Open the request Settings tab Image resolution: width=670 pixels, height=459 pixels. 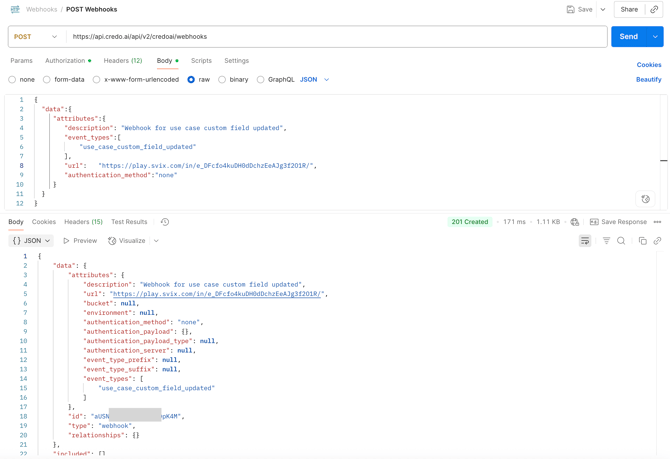(236, 61)
